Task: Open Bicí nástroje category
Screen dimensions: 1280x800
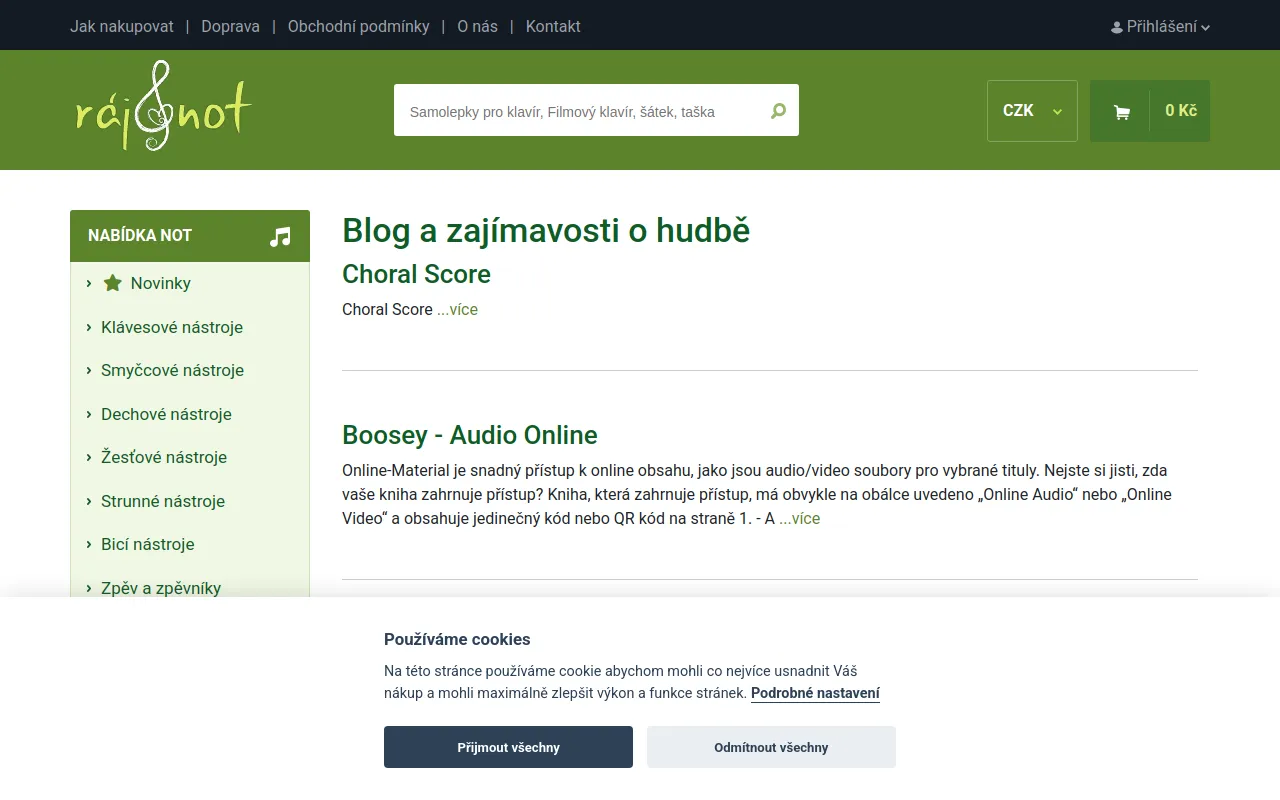Action: point(147,544)
